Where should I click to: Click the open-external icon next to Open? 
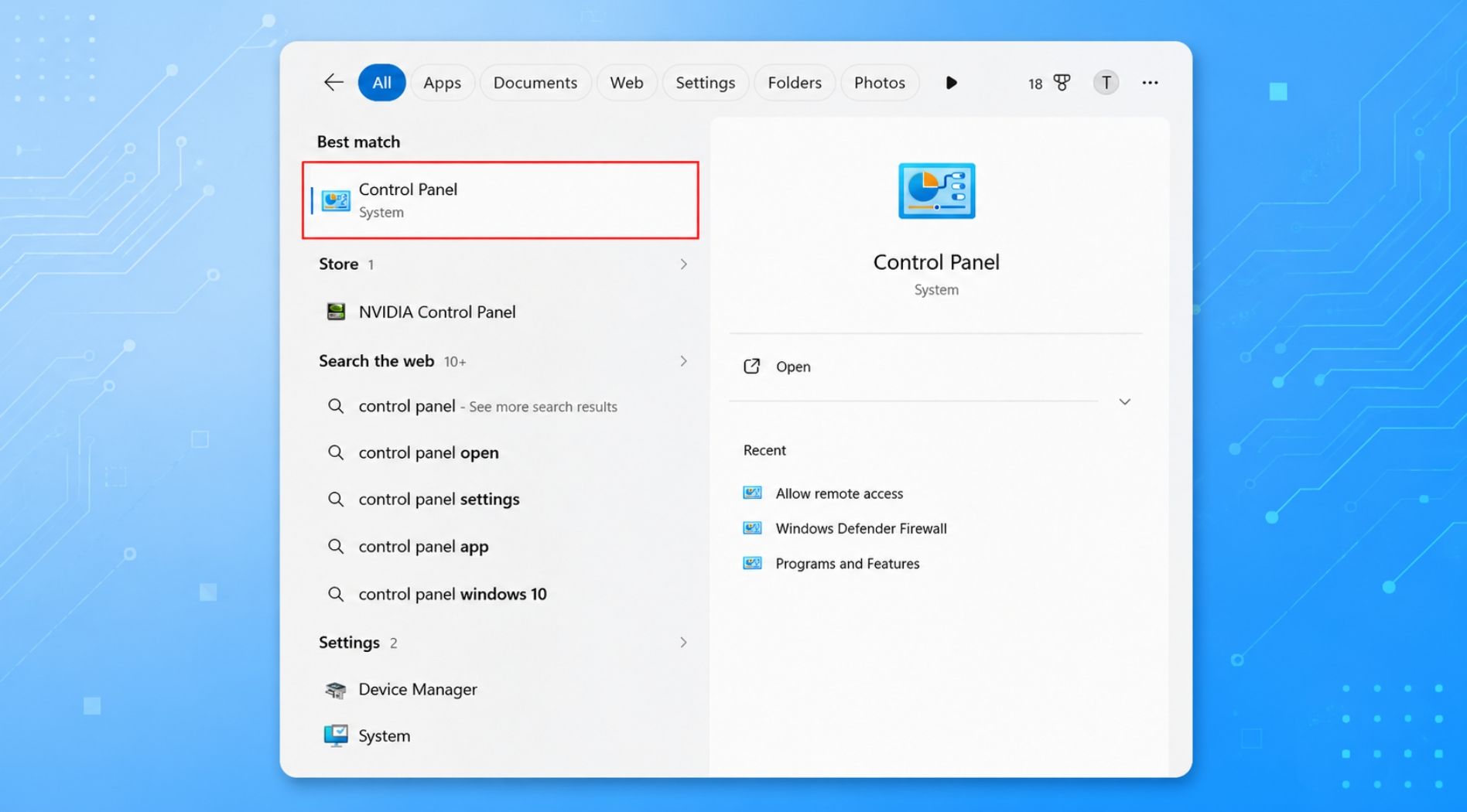click(x=752, y=367)
